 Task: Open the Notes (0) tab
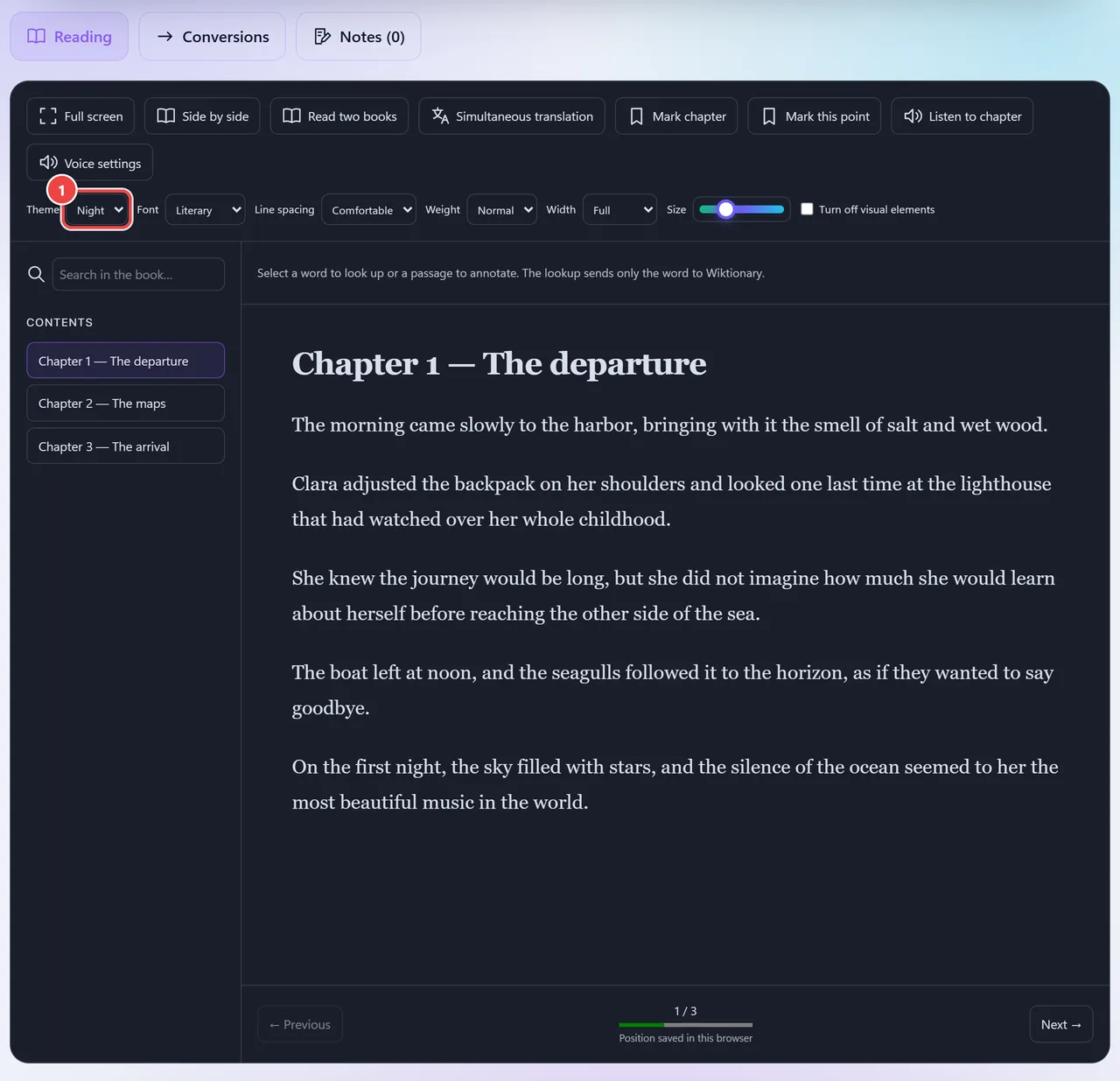tap(359, 37)
